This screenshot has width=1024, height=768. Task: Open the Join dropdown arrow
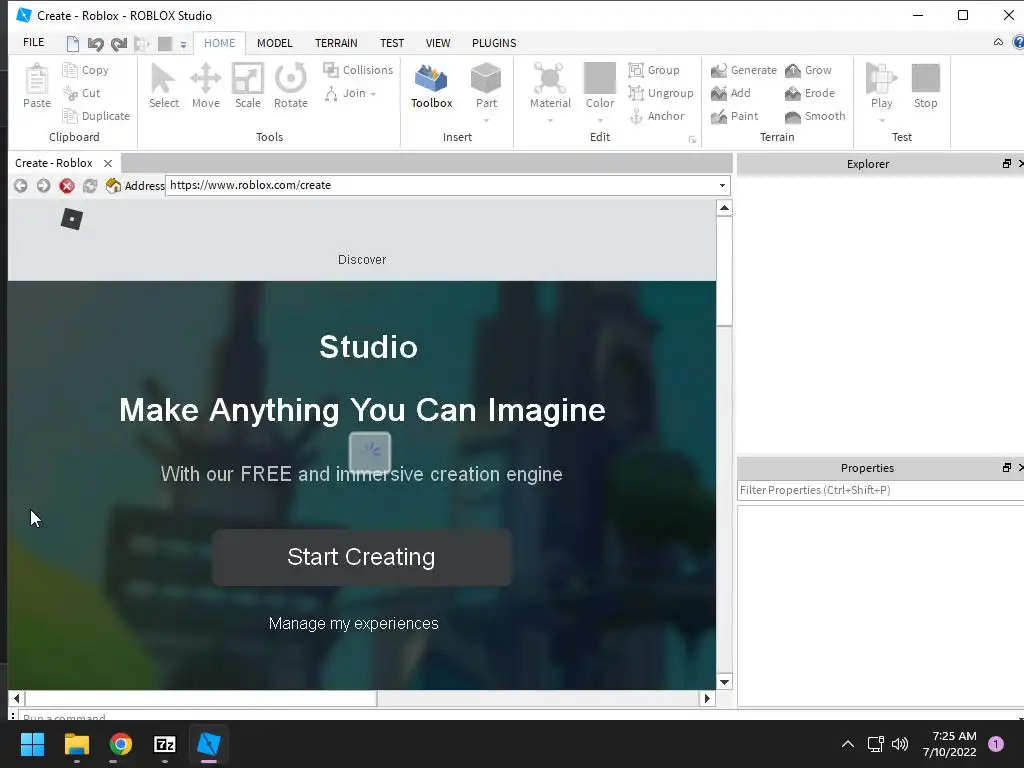point(374,94)
